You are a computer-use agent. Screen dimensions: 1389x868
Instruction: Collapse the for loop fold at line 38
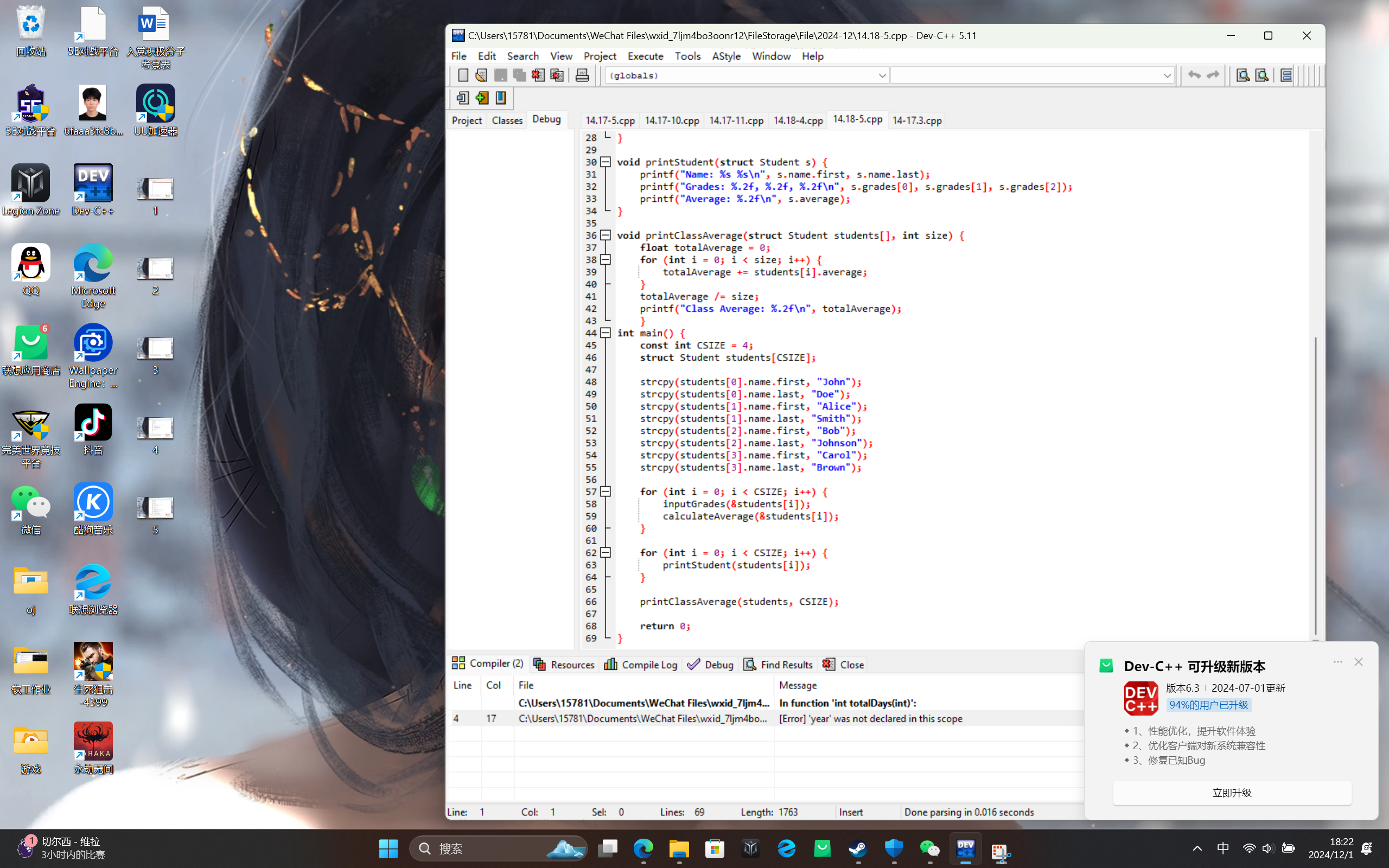606,259
